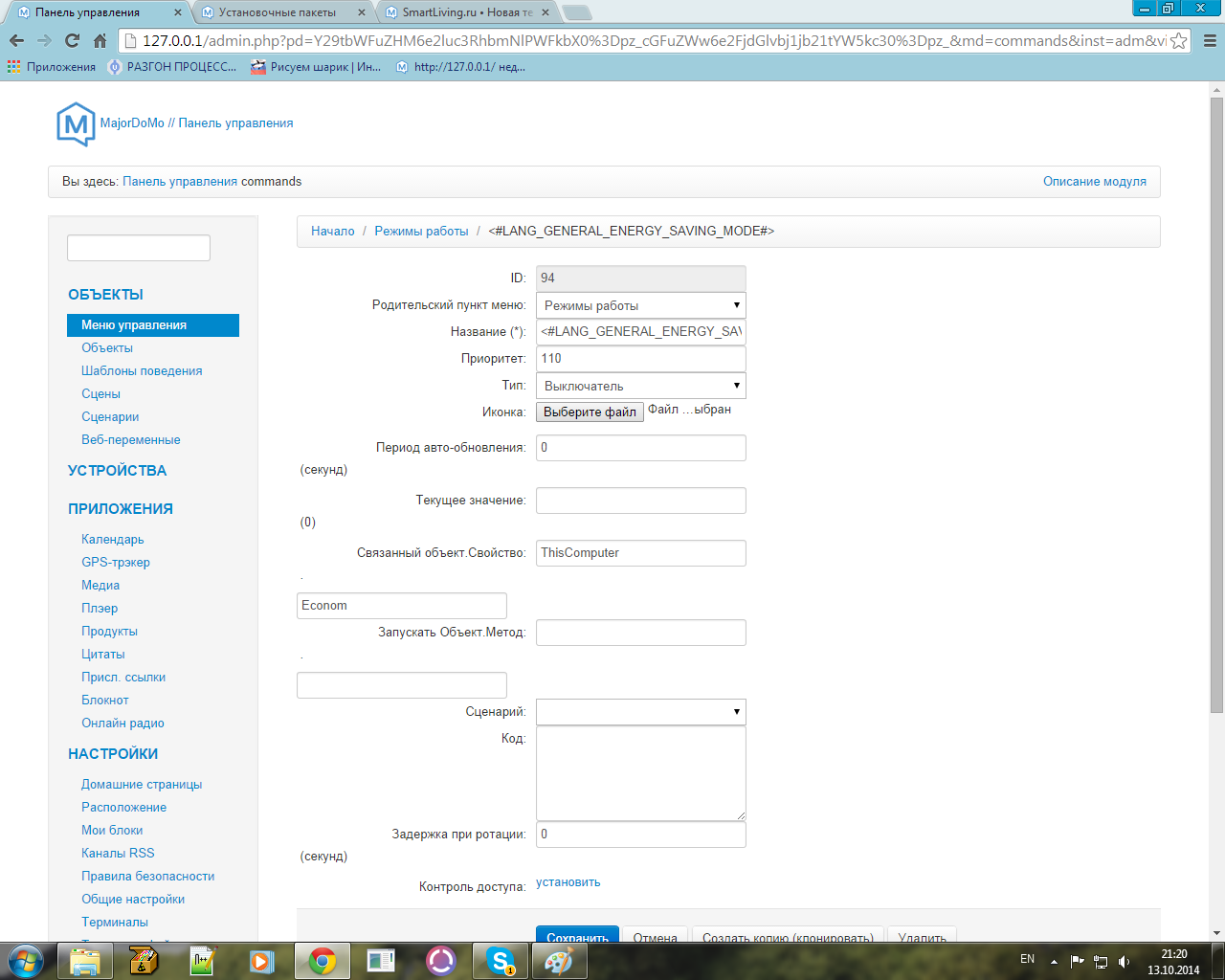The height and width of the screenshot is (980, 1225).
Task: Open the document window app in taskbar
Action: coord(381,961)
